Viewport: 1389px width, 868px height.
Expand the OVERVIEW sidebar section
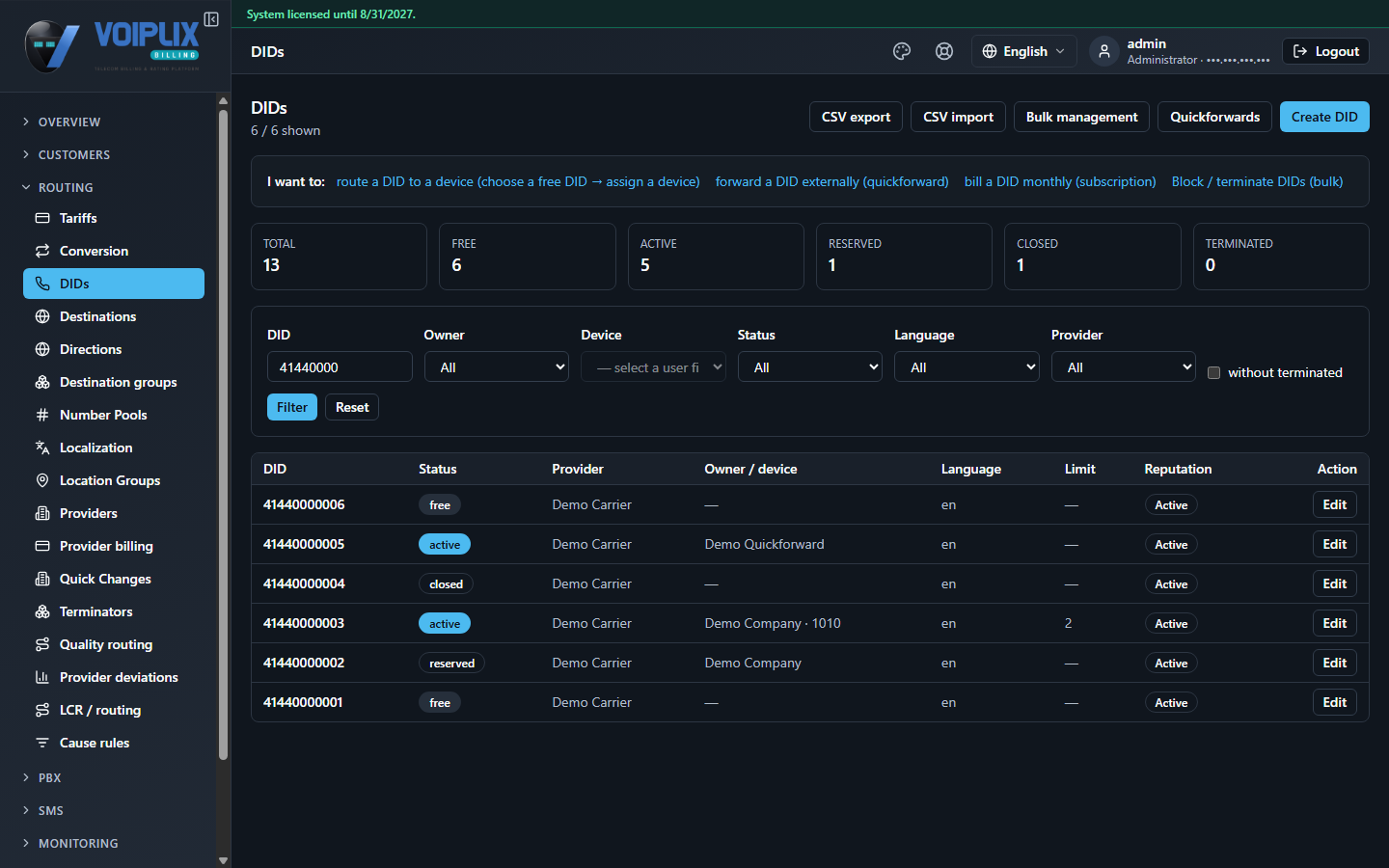[114, 122]
